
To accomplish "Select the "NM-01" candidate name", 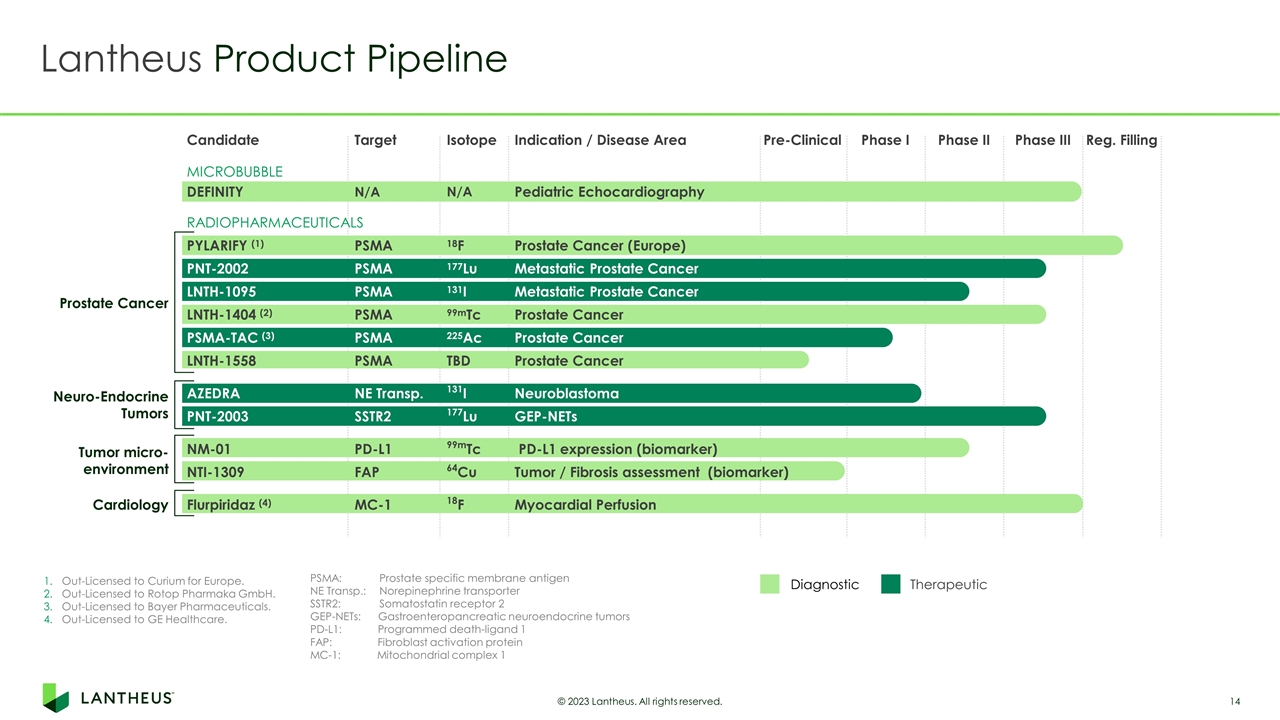I will click(209, 450).
